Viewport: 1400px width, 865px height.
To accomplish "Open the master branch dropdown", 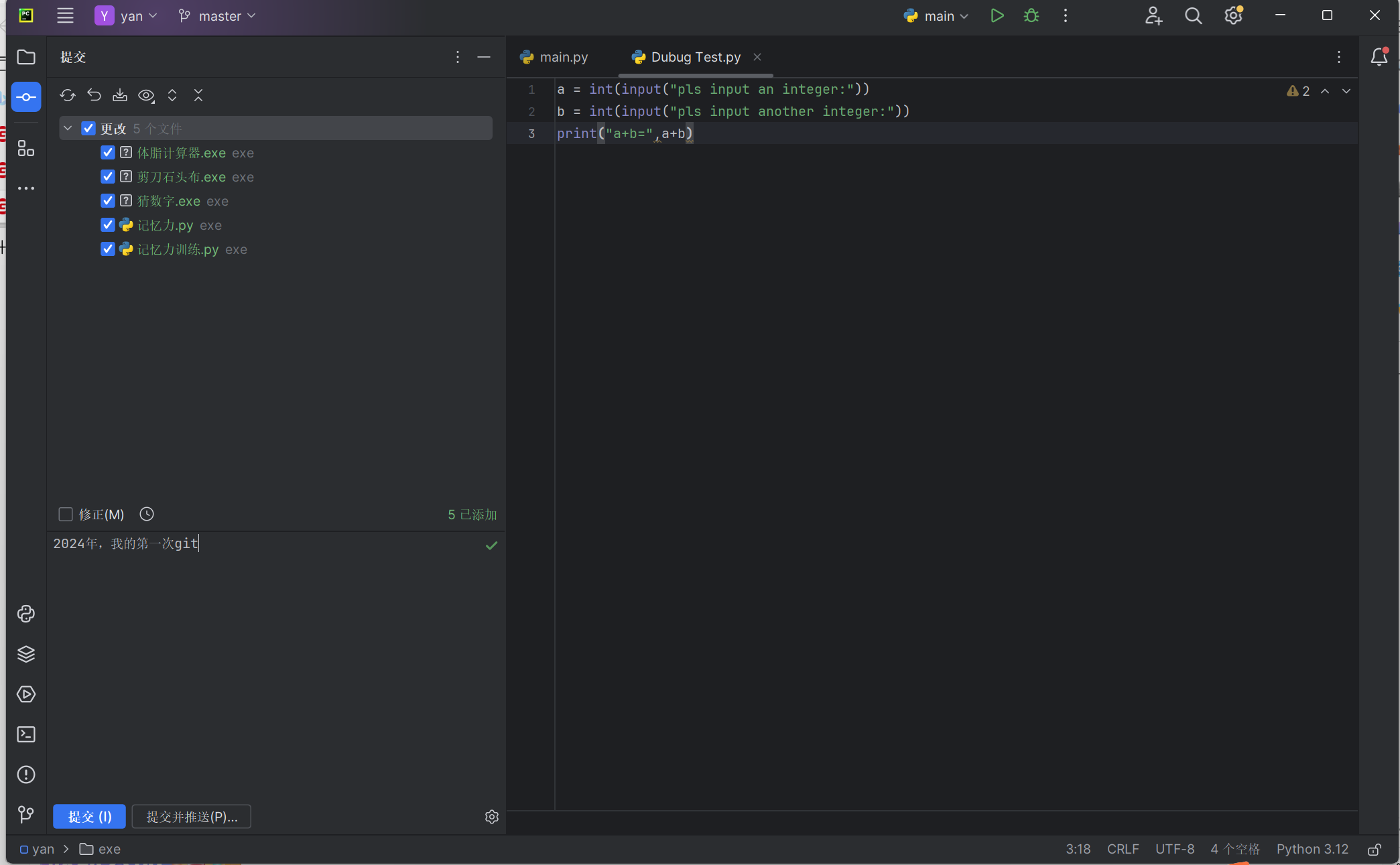I will click(x=218, y=16).
